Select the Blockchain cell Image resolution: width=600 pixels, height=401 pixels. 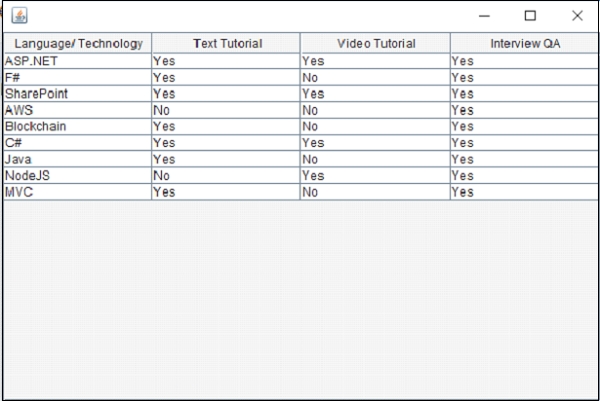click(77, 127)
